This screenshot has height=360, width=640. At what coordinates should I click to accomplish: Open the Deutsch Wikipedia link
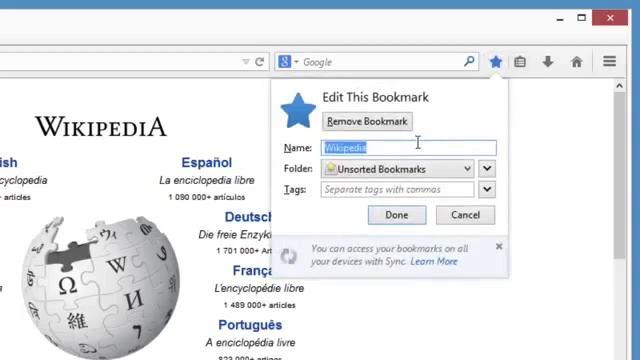point(248,217)
